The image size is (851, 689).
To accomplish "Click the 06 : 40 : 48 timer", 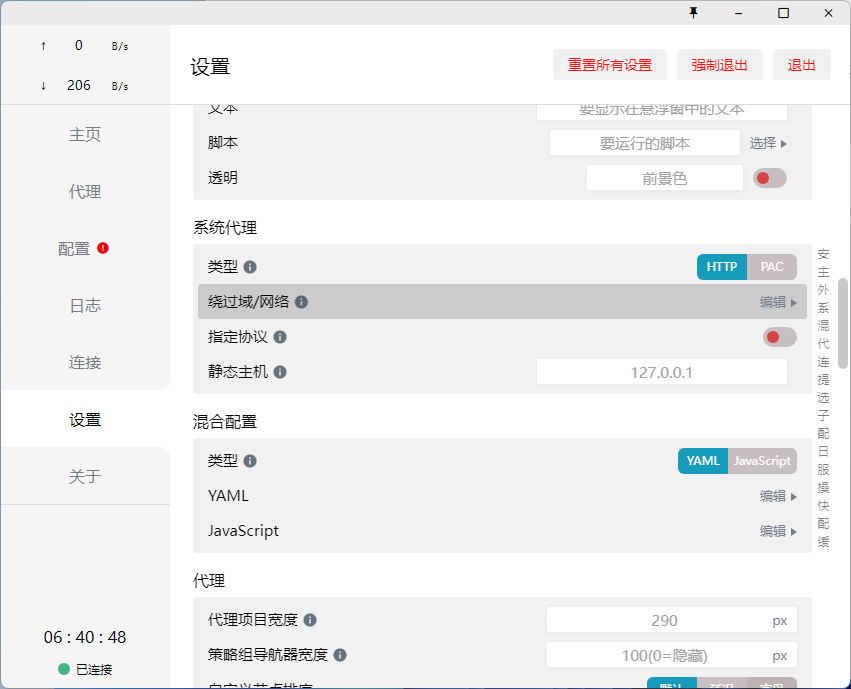I will pyautogui.click(x=85, y=637).
